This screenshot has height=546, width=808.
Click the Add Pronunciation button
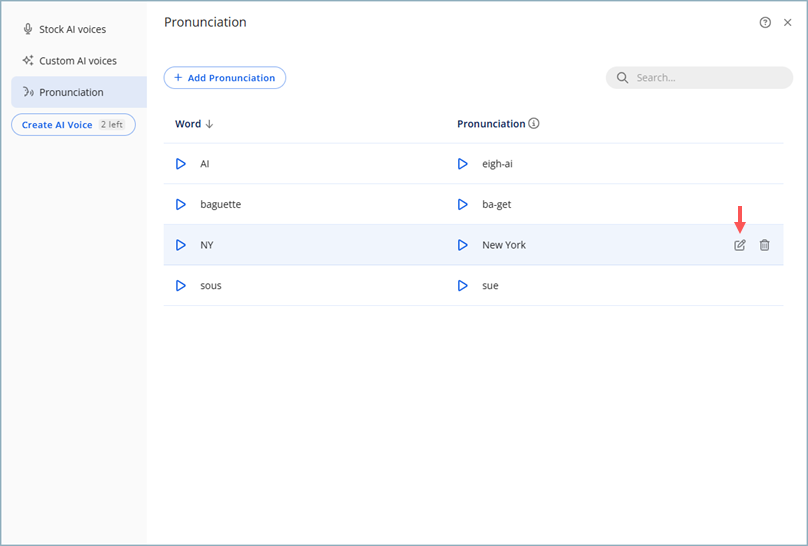pyautogui.click(x=225, y=78)
